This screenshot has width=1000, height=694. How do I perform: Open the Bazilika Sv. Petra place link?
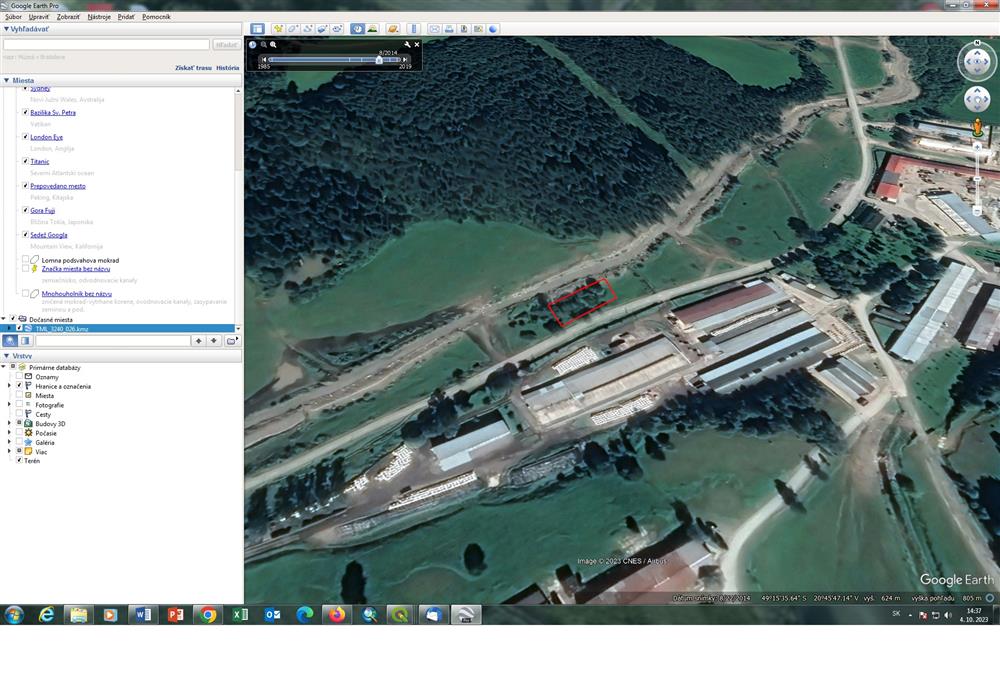(53, 112)
